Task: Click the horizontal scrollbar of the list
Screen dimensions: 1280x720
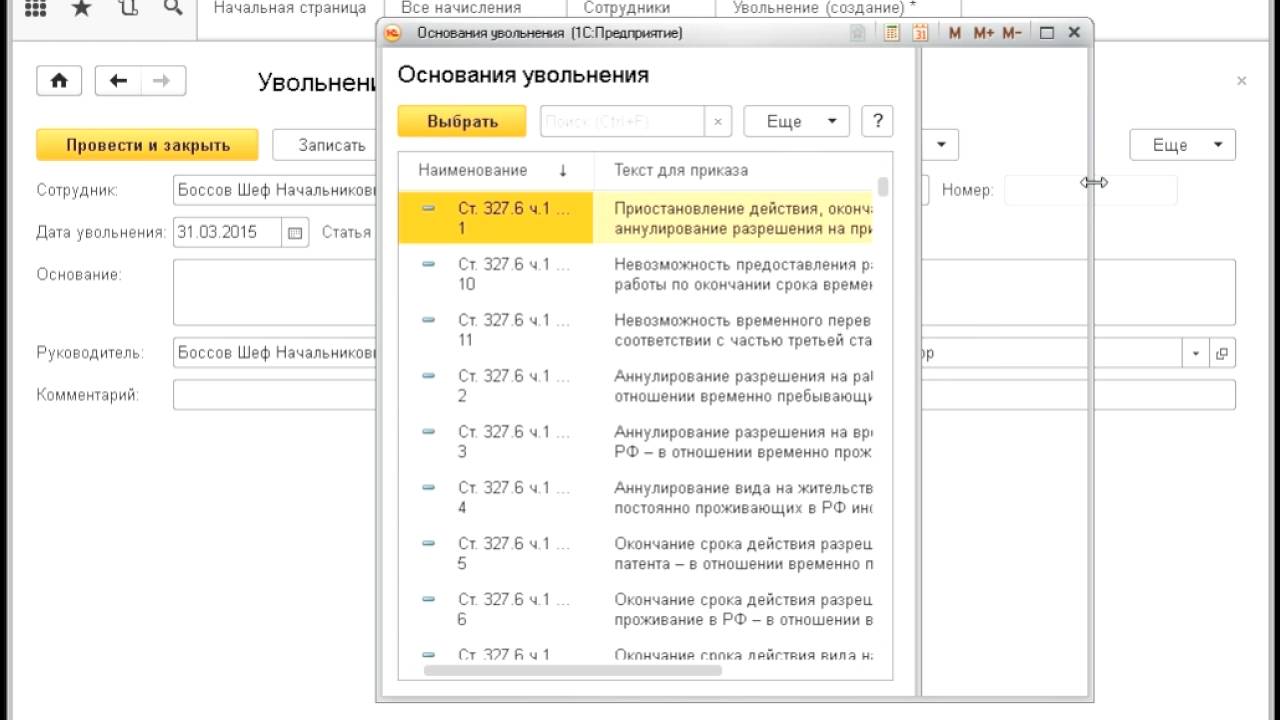Action: (x=573, y=670)
